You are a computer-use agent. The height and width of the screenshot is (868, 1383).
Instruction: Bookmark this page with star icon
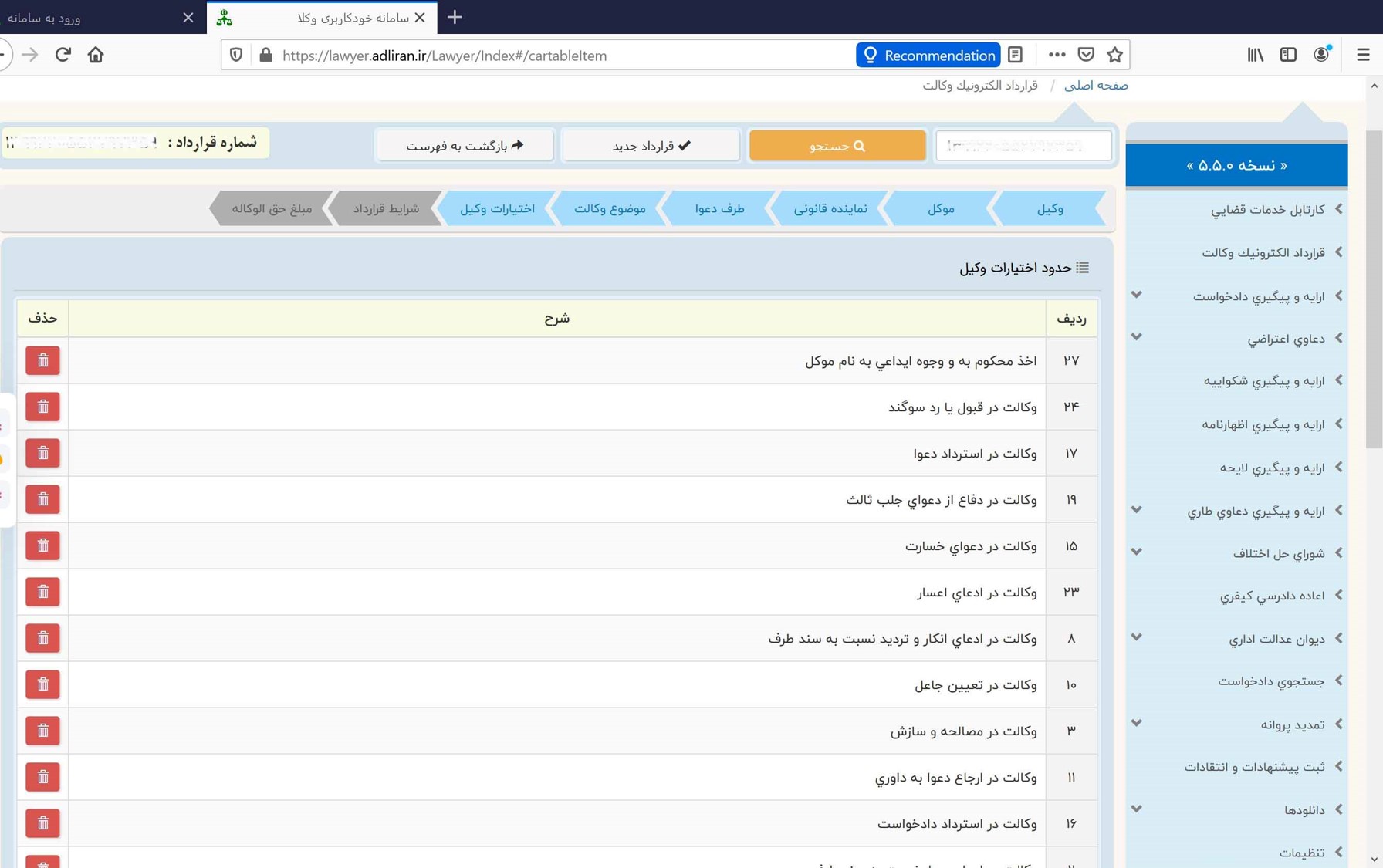pyautogui.click(x=1114, y=55)
